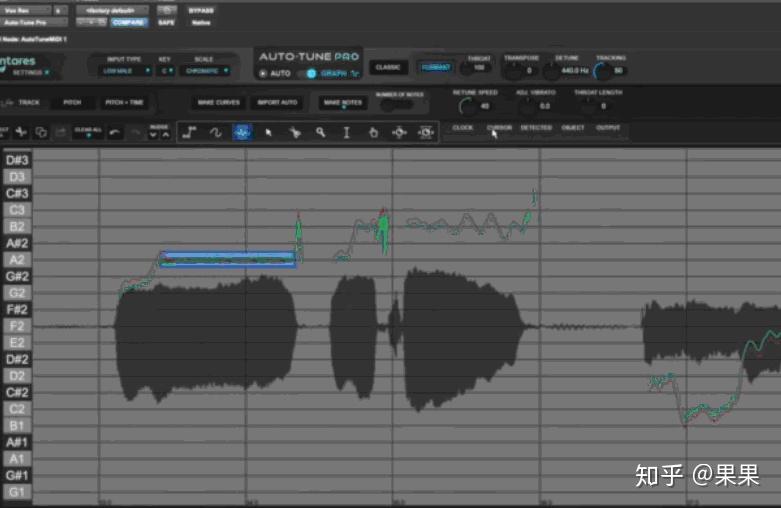Click the TRACKING knob

pyautogui.click(x=603, y=71)
